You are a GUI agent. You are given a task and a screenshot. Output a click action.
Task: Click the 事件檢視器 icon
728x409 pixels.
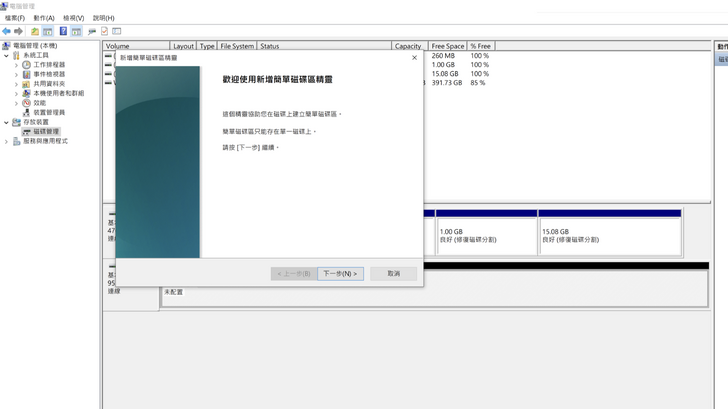26,74
